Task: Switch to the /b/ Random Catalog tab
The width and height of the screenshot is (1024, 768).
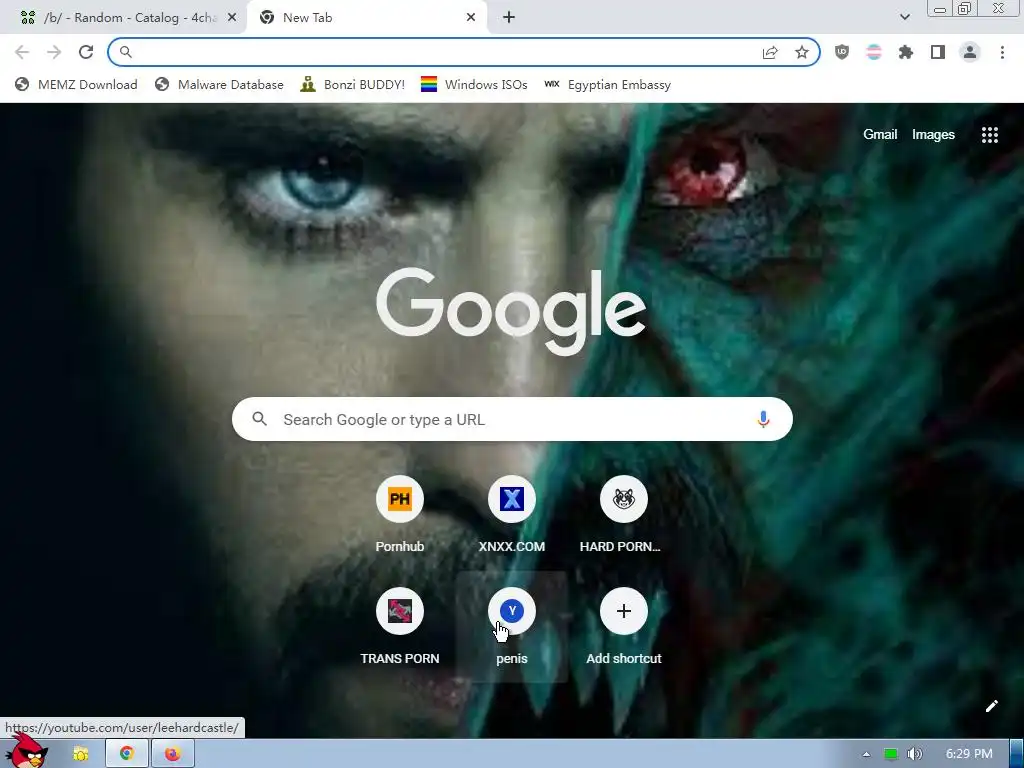Action: point(123,18)
